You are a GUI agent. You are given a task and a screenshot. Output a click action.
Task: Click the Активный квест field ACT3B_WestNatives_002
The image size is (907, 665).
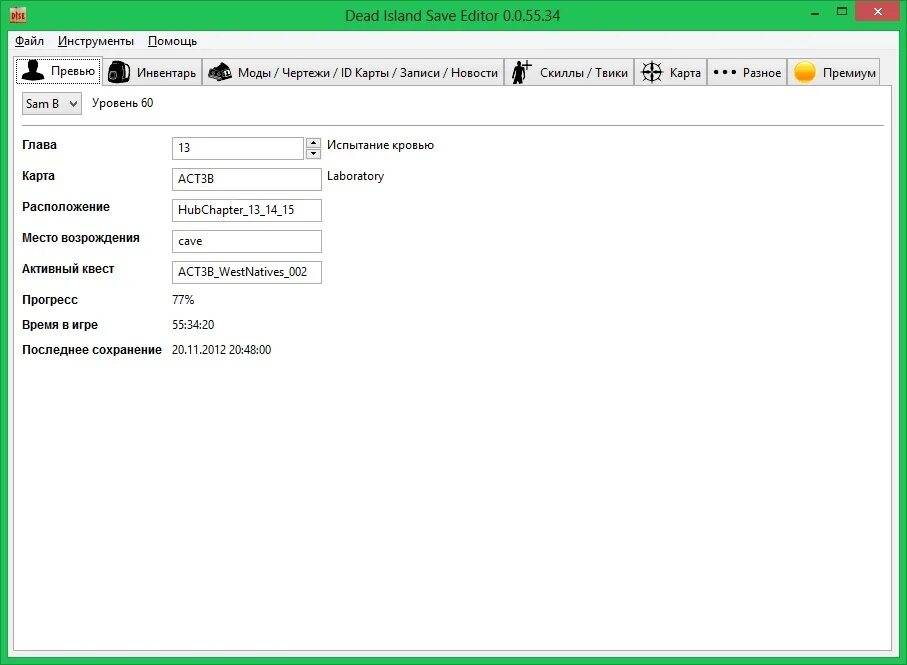pyautogui.click(x=247, y=272)
